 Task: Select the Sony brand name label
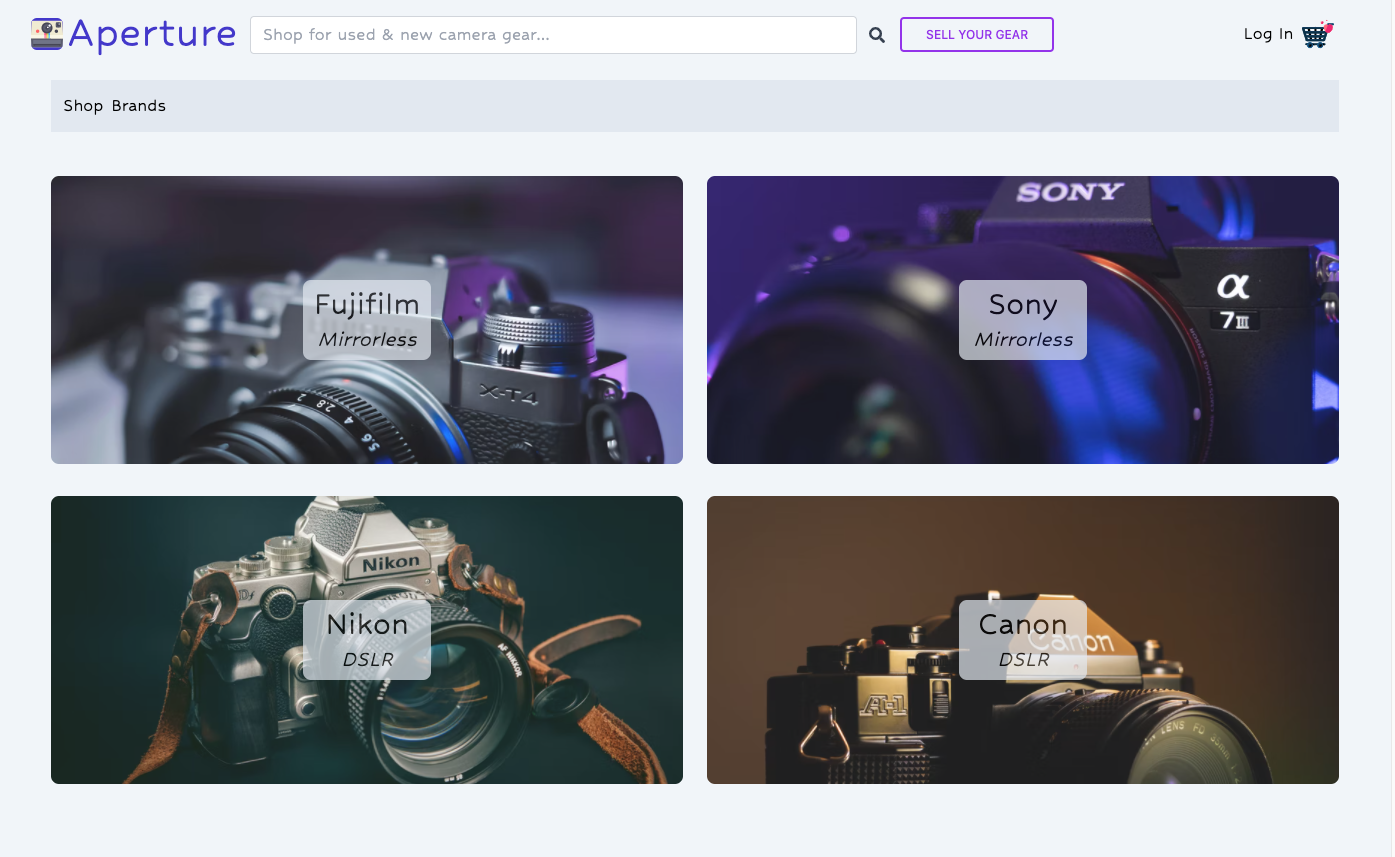[1022, 305]
